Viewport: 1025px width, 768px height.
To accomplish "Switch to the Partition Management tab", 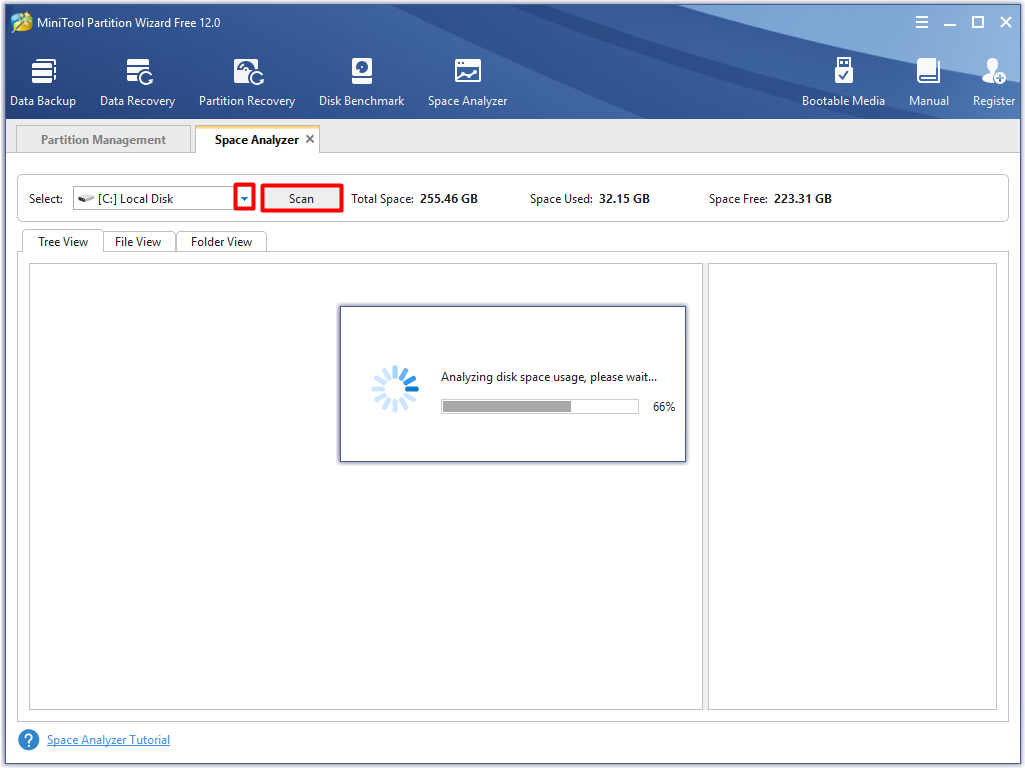I will coord(103,139).
